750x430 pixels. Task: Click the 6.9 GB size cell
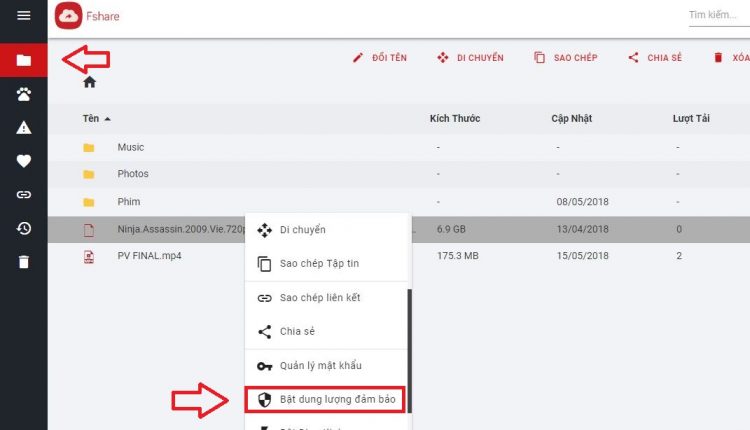(451, 229)
